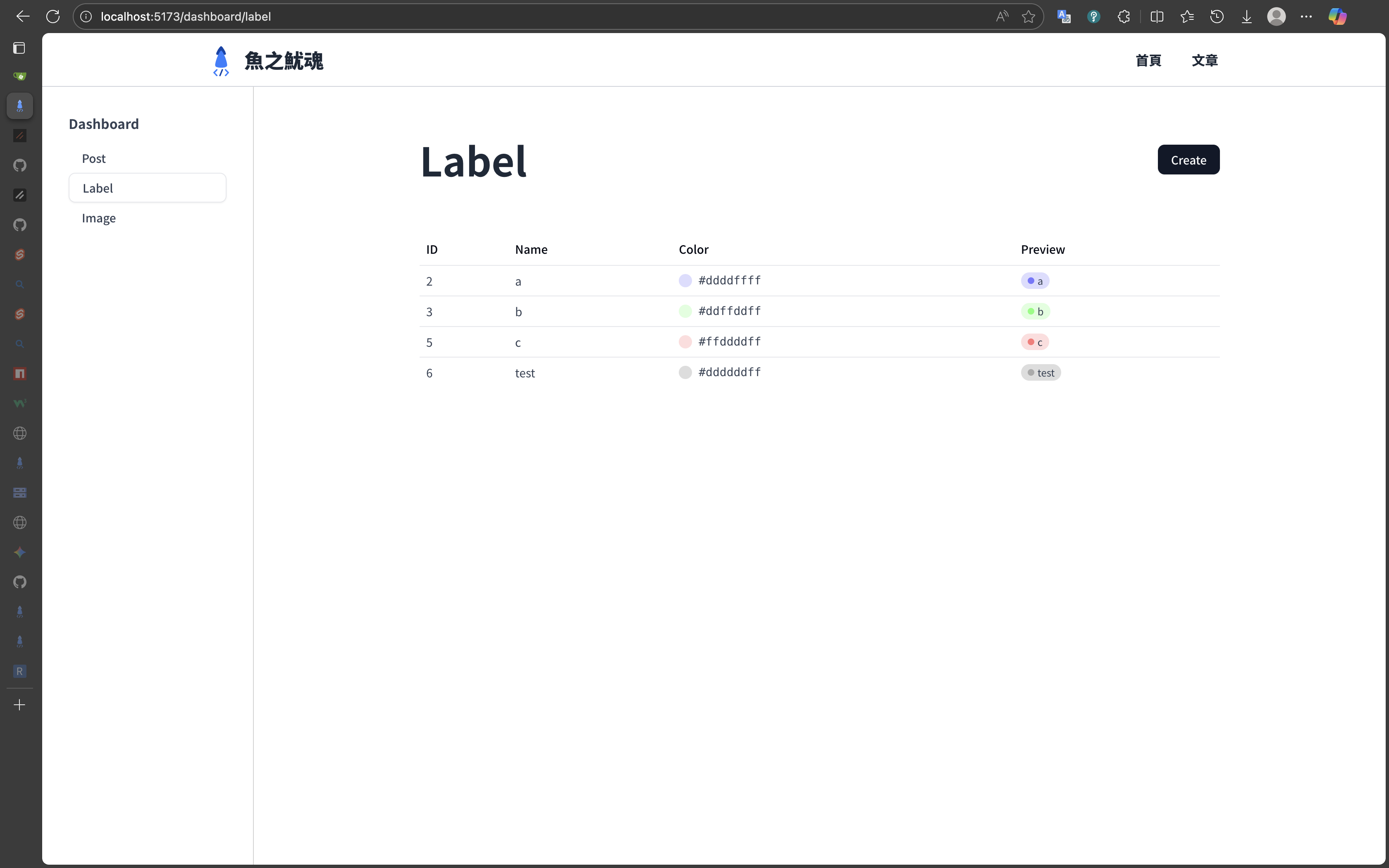Image resolution: width=1389 pixels, height=868 pixels.
Task: Open the browser extensions puzzle icon
Action: pos(1124,17)
